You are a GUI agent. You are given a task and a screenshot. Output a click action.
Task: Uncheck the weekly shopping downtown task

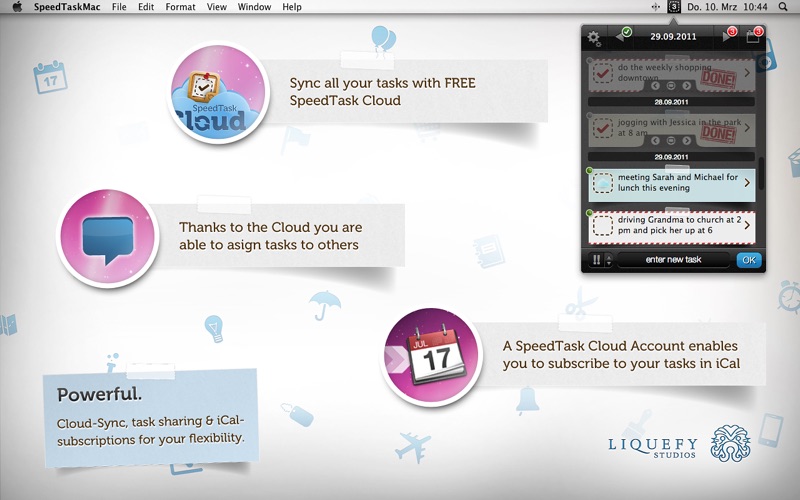pyautogui.click(x=603, y=73)
